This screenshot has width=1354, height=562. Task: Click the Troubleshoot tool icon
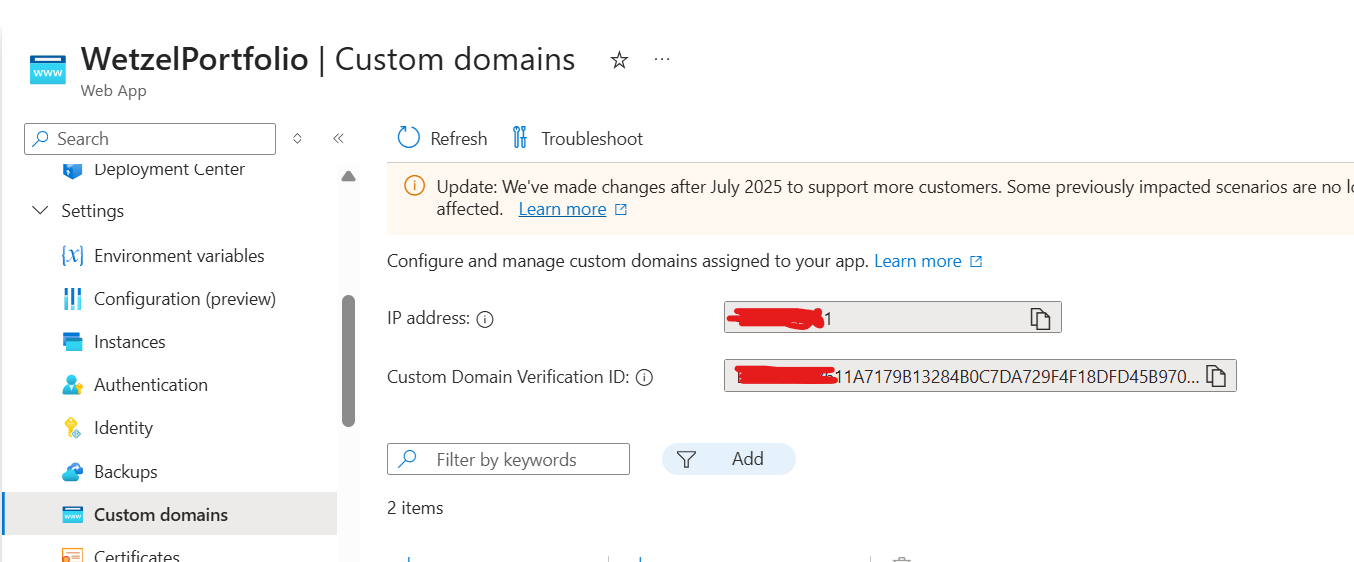pyautogui.click(x=519, y=138)
